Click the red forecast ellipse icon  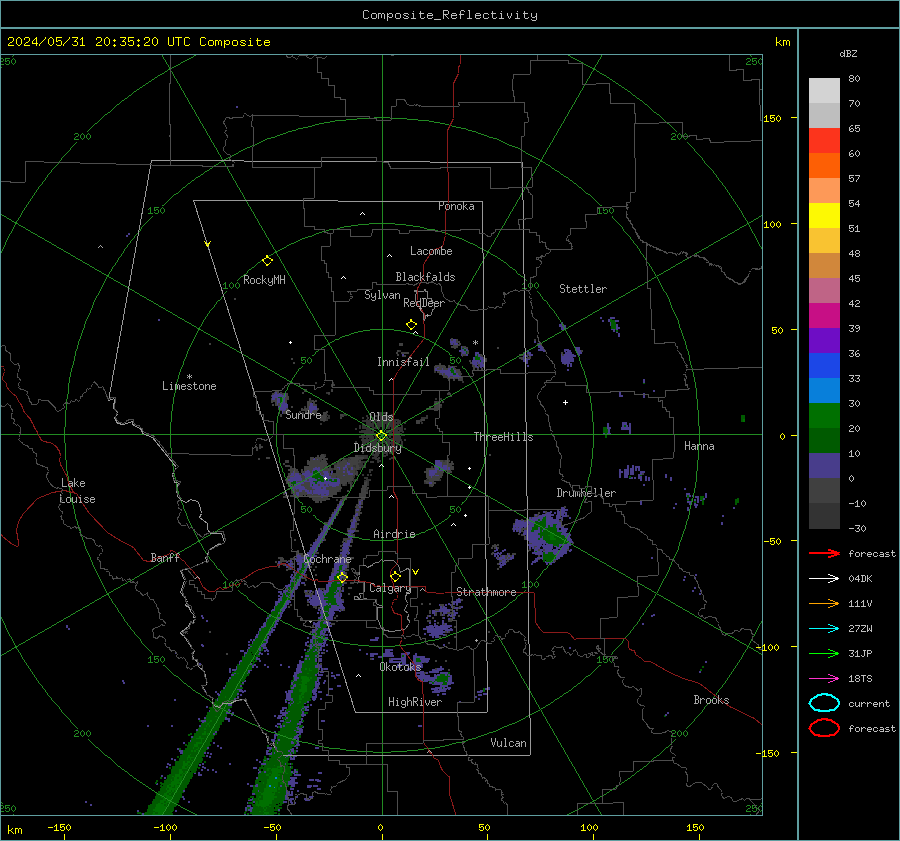click(x=824, y=728)
